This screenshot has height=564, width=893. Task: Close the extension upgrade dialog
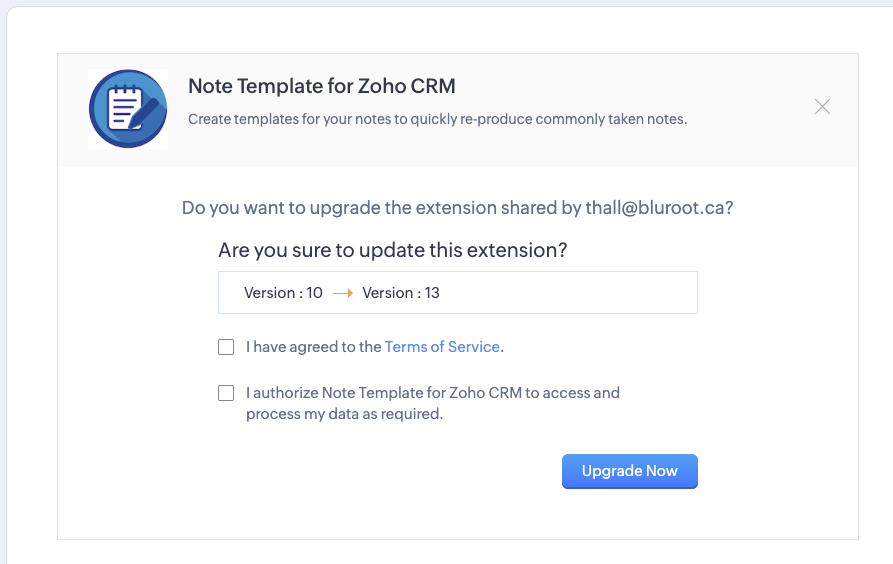pyautogui.click(x=822, y=107)
